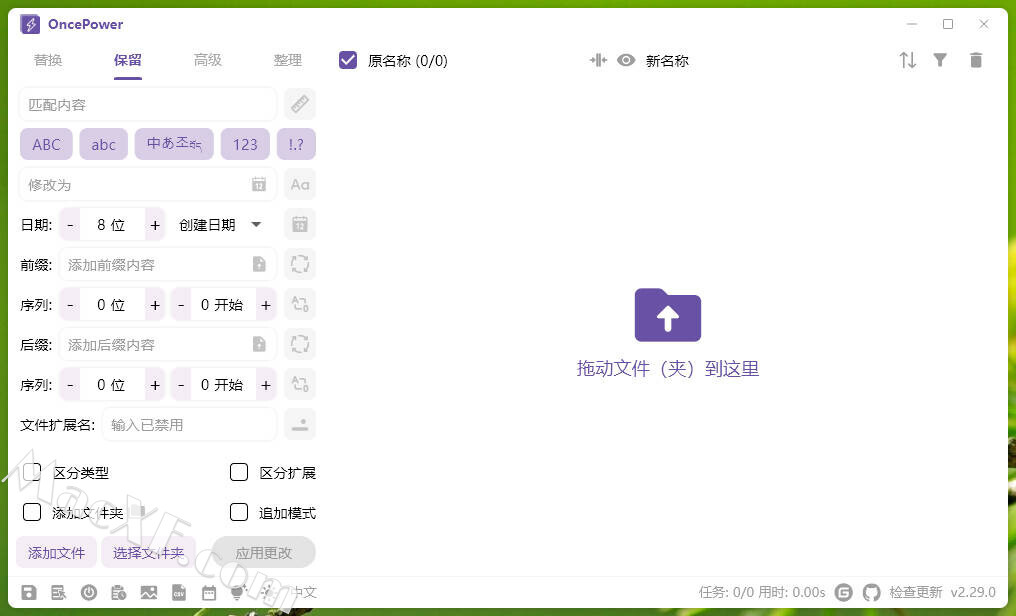Image resolution: width=1016 pixels, height=616 pixels.
Task: Toggle the eye preview icon near 新名称
Action: 626,60
